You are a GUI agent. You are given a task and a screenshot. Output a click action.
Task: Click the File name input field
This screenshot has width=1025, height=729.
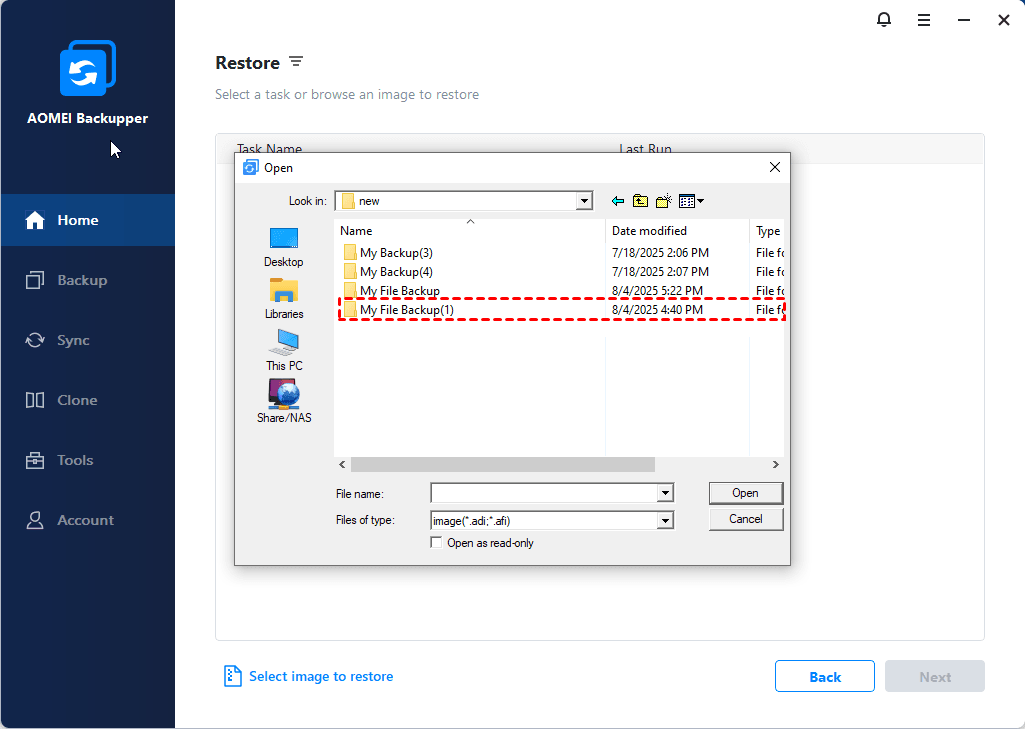544,493
